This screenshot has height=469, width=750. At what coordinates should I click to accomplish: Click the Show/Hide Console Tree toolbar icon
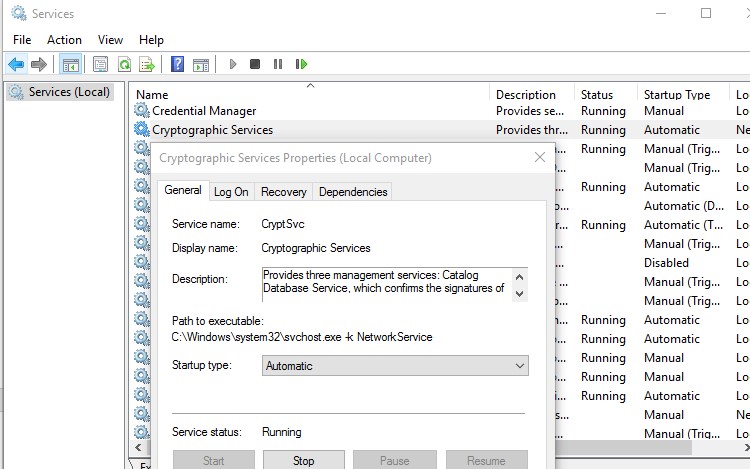(70, 64)
